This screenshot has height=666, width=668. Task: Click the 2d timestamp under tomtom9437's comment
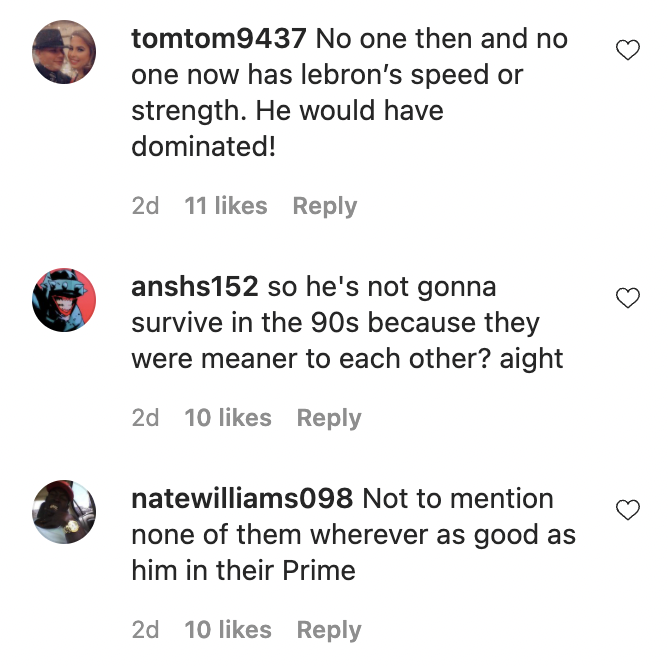[x=145, y=206]
